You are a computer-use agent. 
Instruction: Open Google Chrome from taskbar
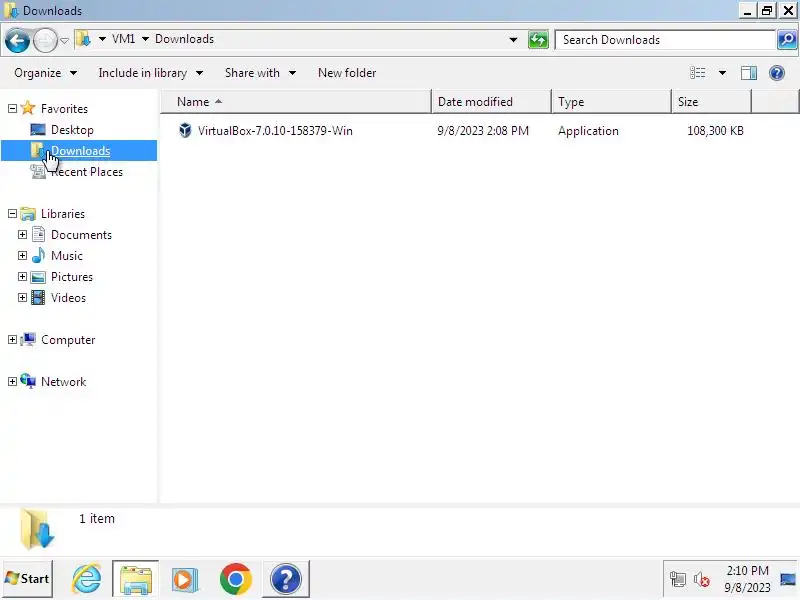pos(236,579)
